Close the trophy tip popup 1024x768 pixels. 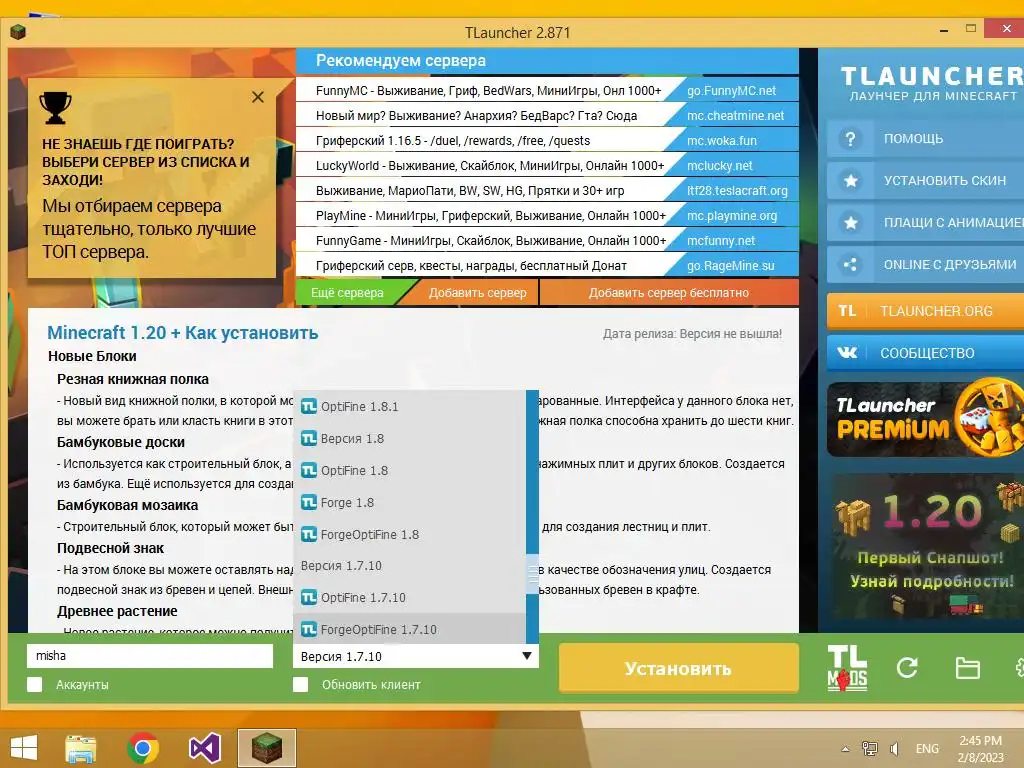tap(258, 97)
